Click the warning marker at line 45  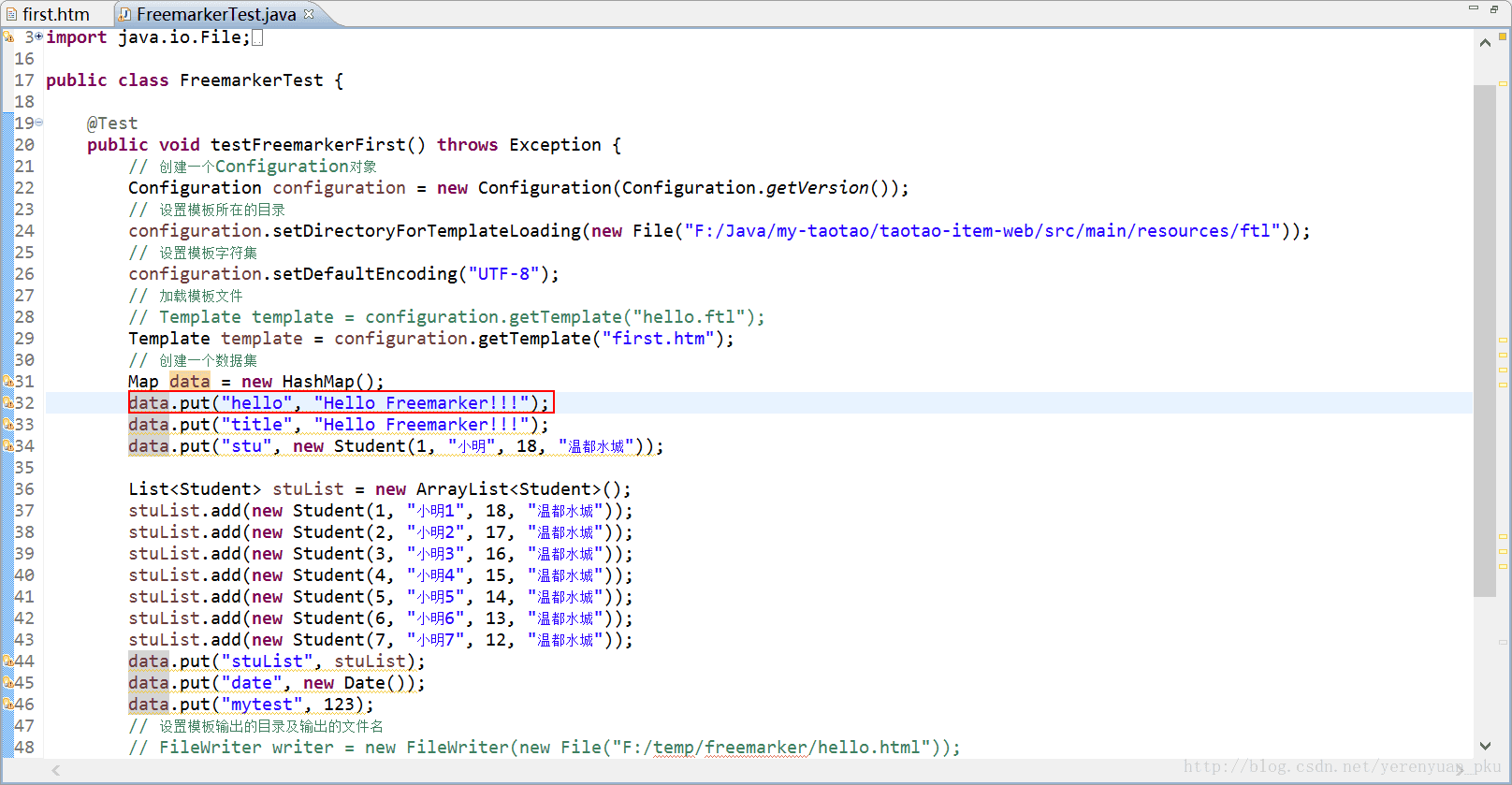click(x=7, y=683)
